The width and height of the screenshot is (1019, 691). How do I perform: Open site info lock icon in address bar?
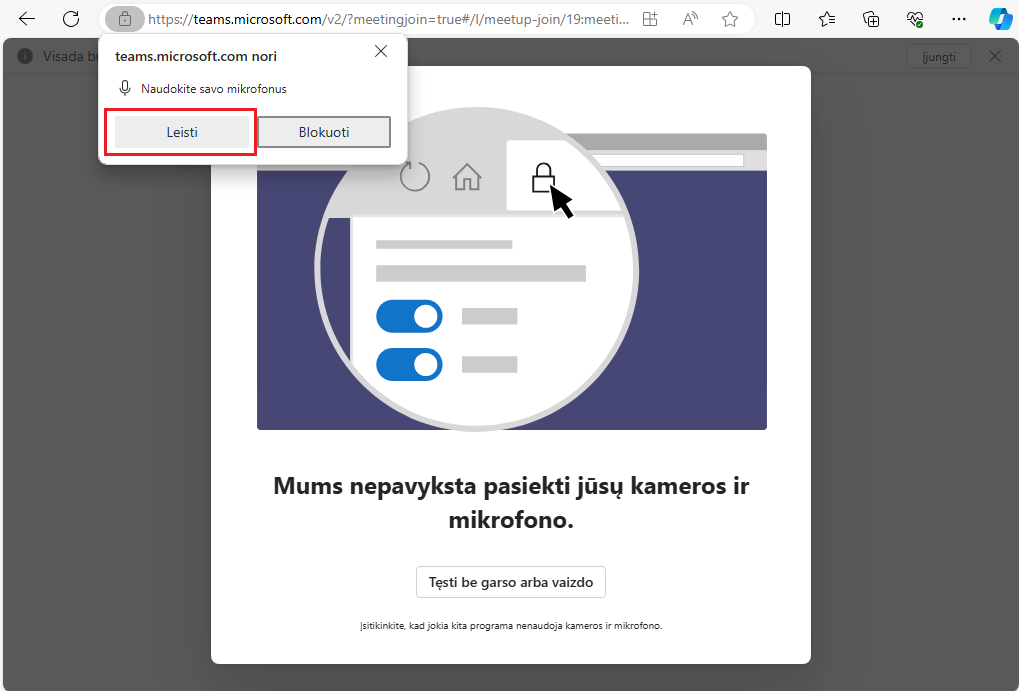(x=125, y=19)
